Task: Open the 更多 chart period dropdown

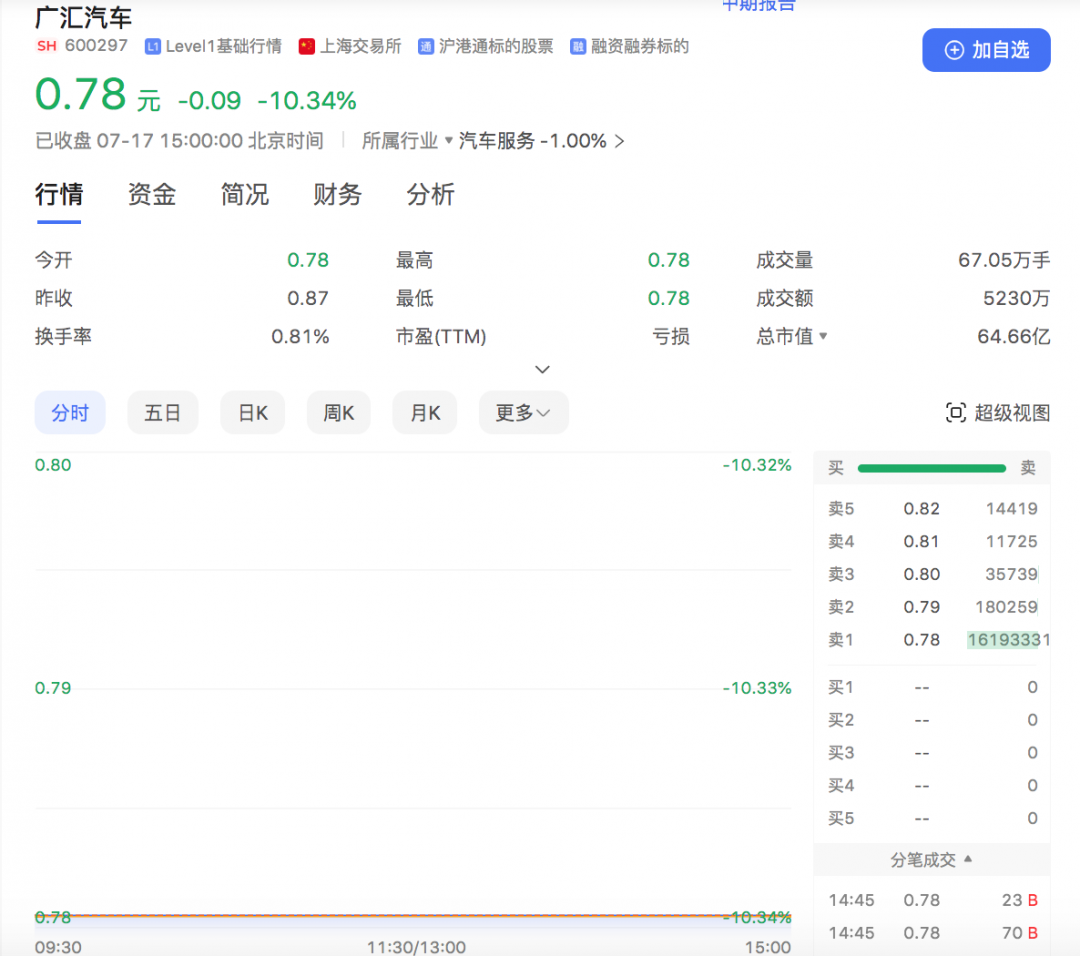Action: (x=523, y=413)
